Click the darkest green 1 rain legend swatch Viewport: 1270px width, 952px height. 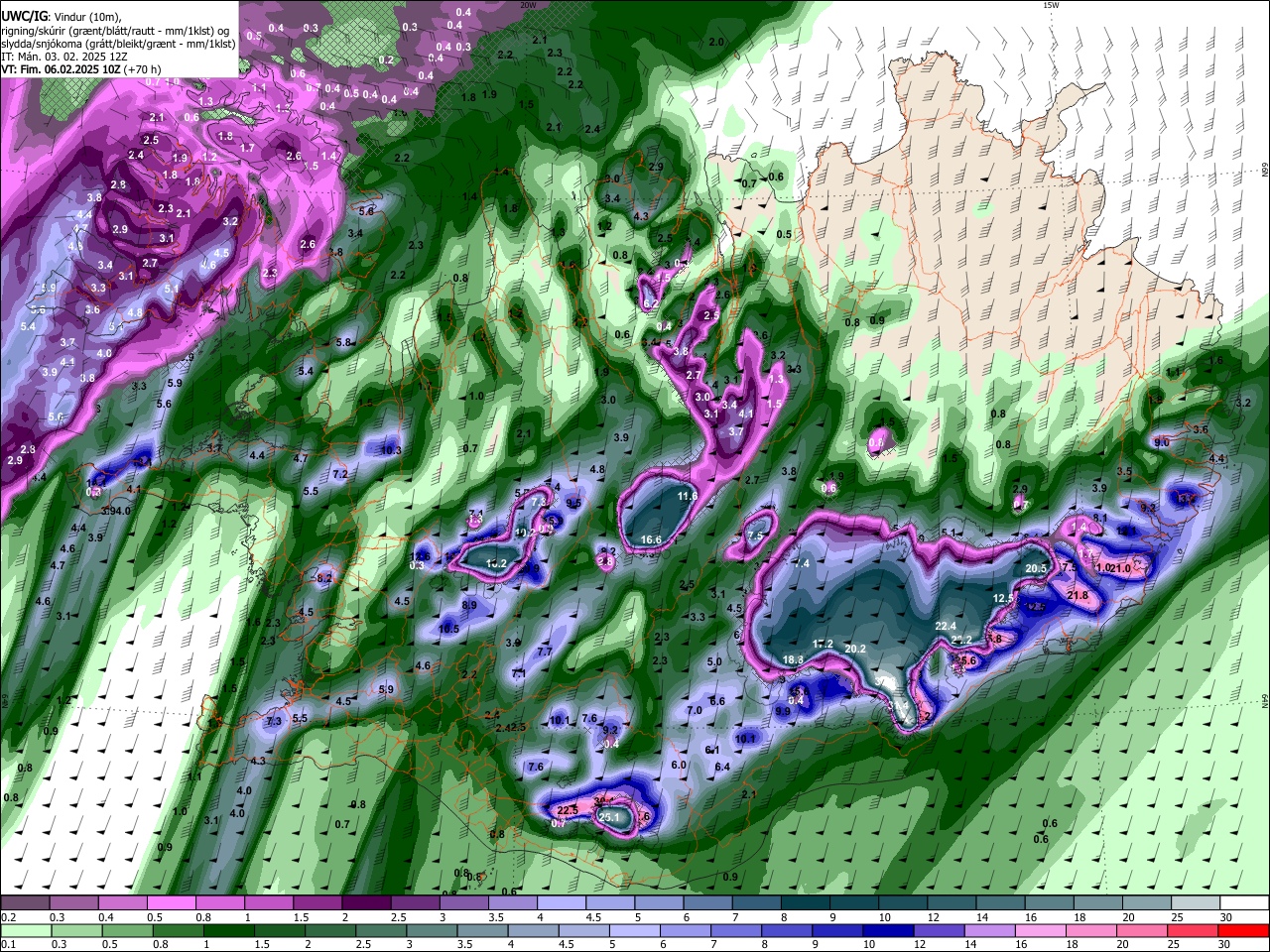[x=227, y=930]
